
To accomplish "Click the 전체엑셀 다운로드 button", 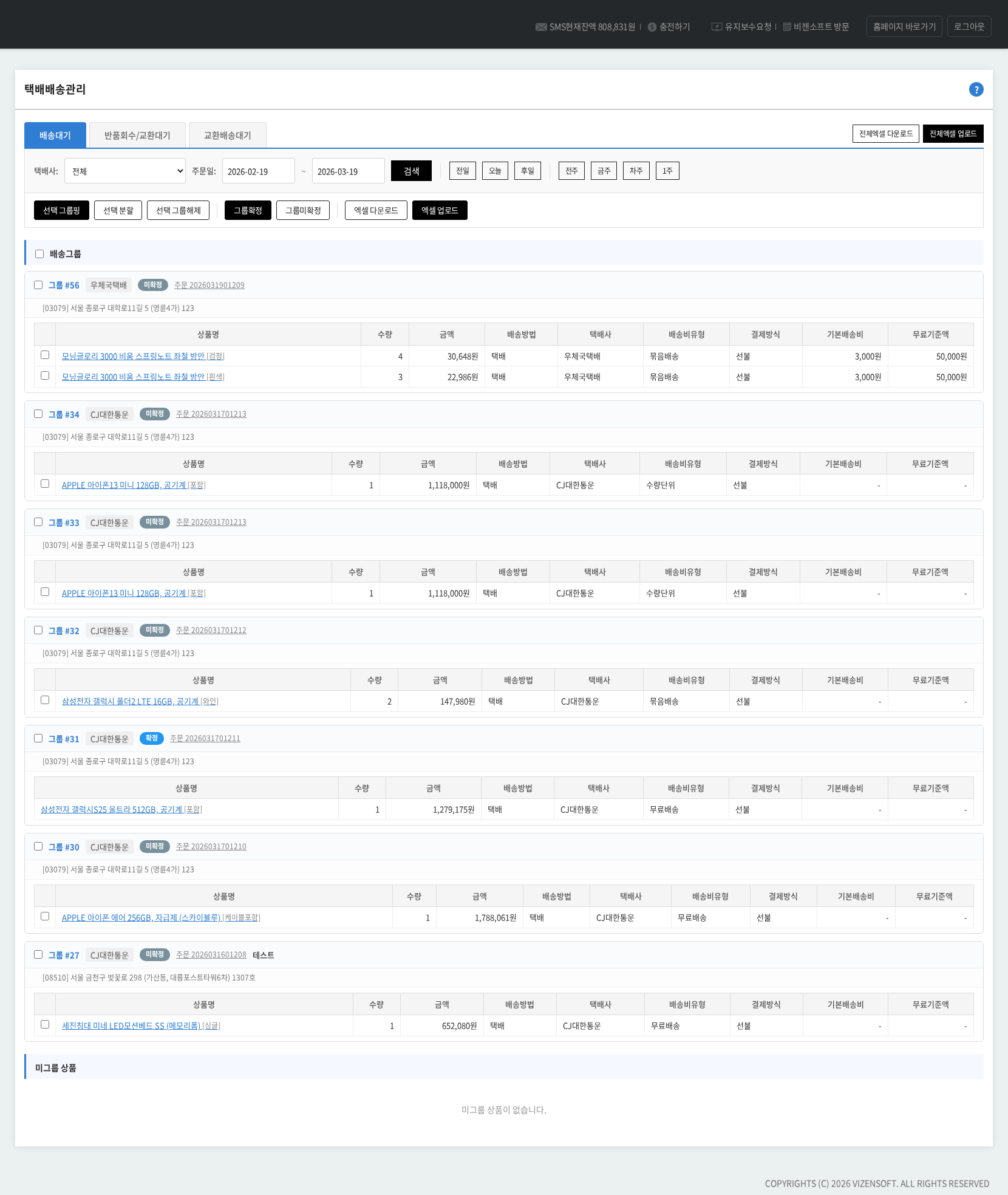I will click(885, 134).
